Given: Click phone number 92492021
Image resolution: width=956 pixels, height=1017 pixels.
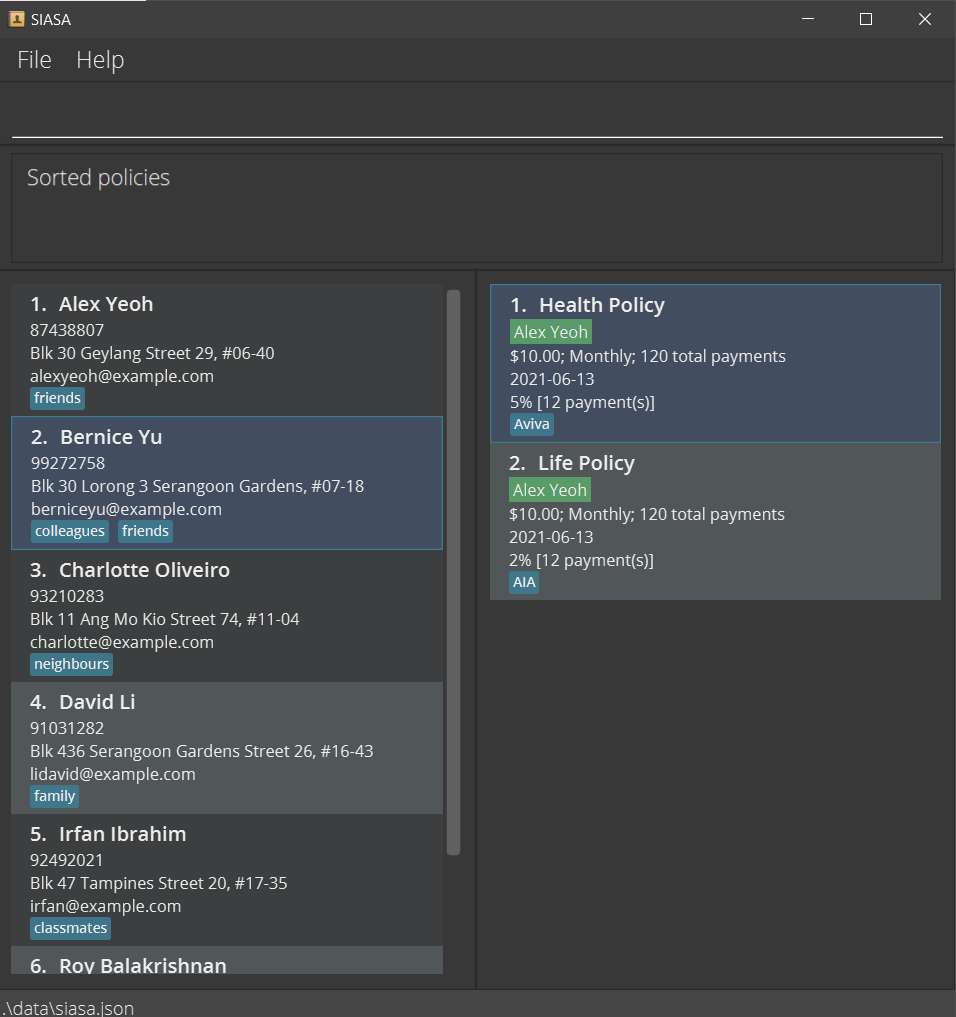Looking at the screenshot, I should point(67,860).
